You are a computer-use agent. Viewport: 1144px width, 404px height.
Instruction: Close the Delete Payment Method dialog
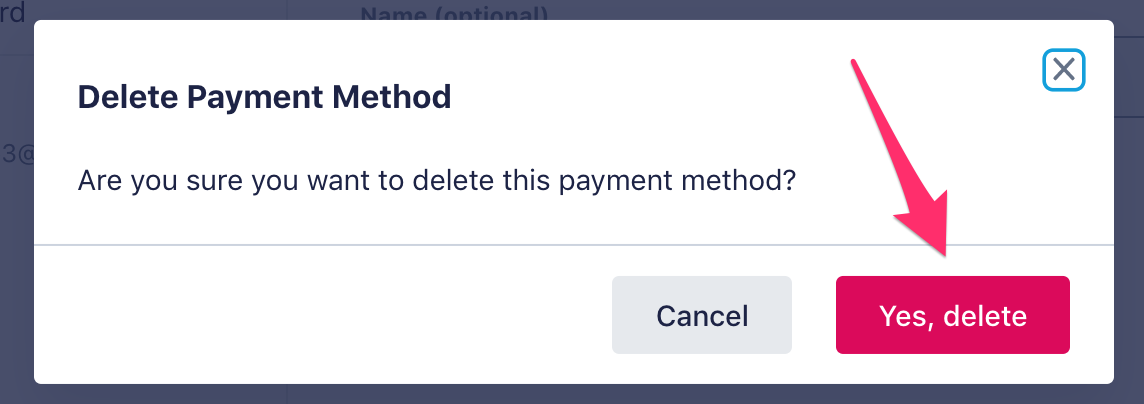pyautogui.click(x=1063, y=70)
